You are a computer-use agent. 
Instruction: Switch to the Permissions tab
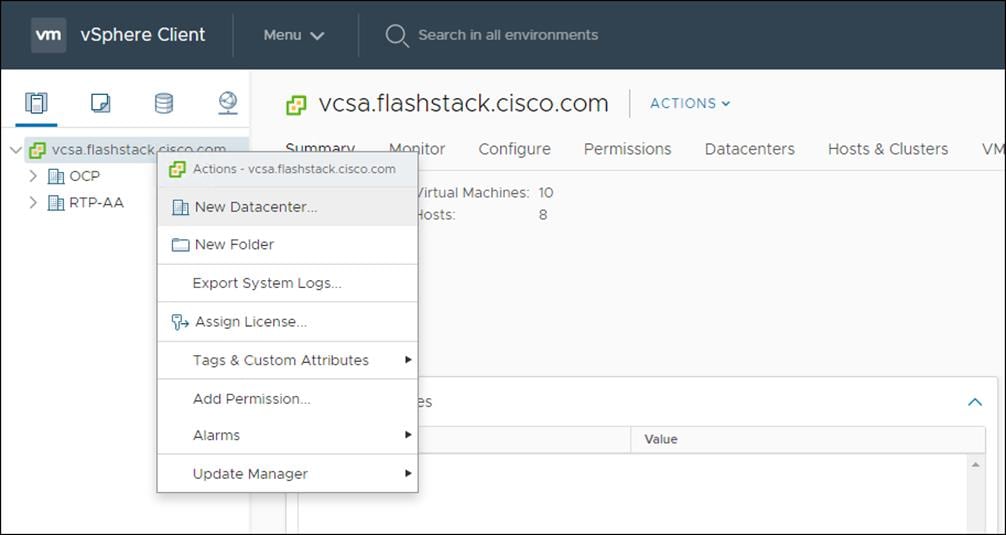click(627, 149)
